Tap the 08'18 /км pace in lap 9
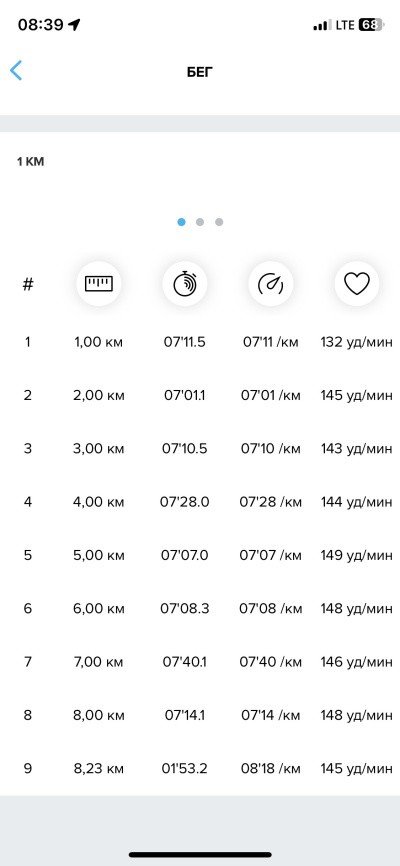This screenshot has width=400, height=866. tap(271, 768)
